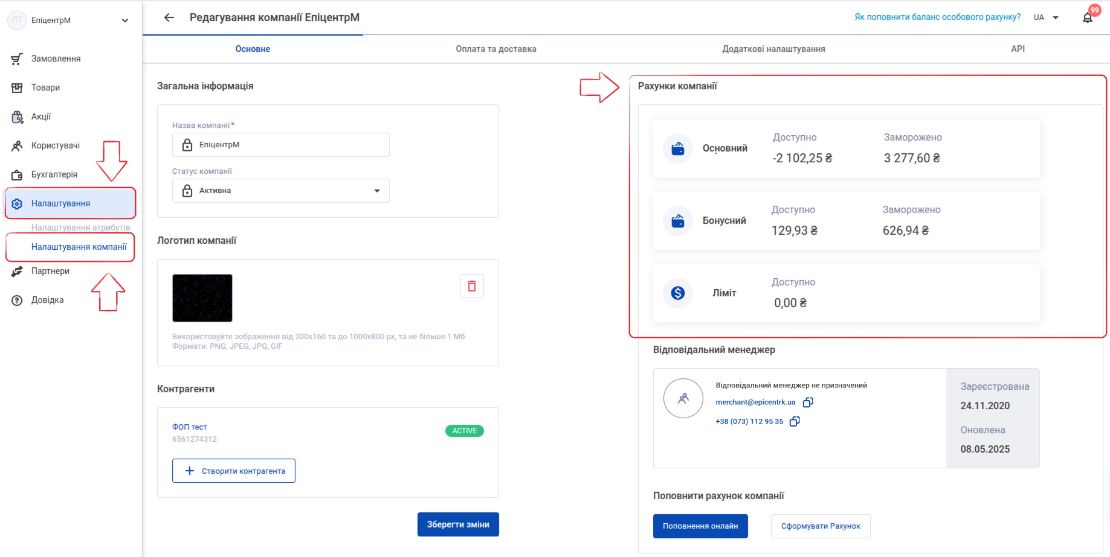Click the wallet icon of the Основний account

[677, 149]
